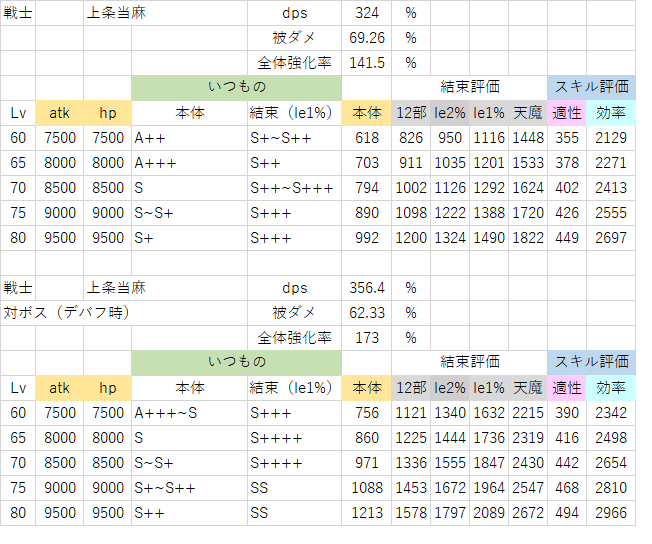Select the 天魔 value 2215

pos(528,413)
